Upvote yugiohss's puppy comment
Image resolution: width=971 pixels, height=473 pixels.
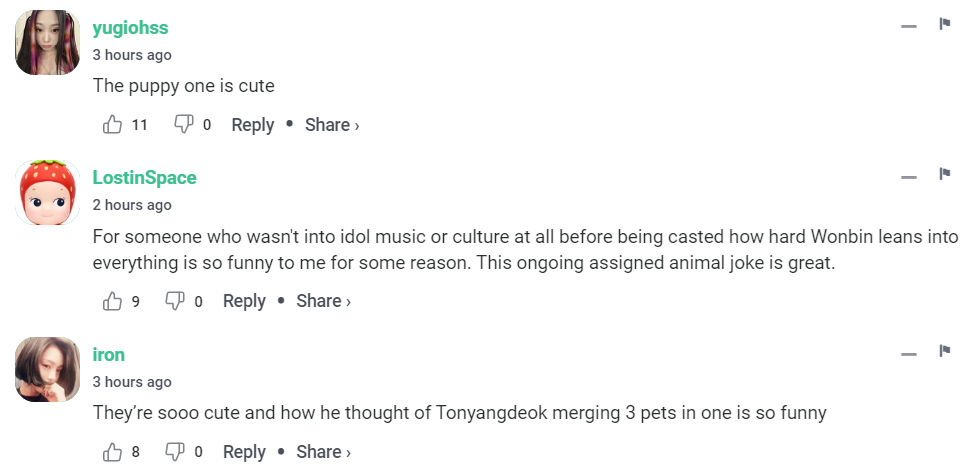(112, 125)
